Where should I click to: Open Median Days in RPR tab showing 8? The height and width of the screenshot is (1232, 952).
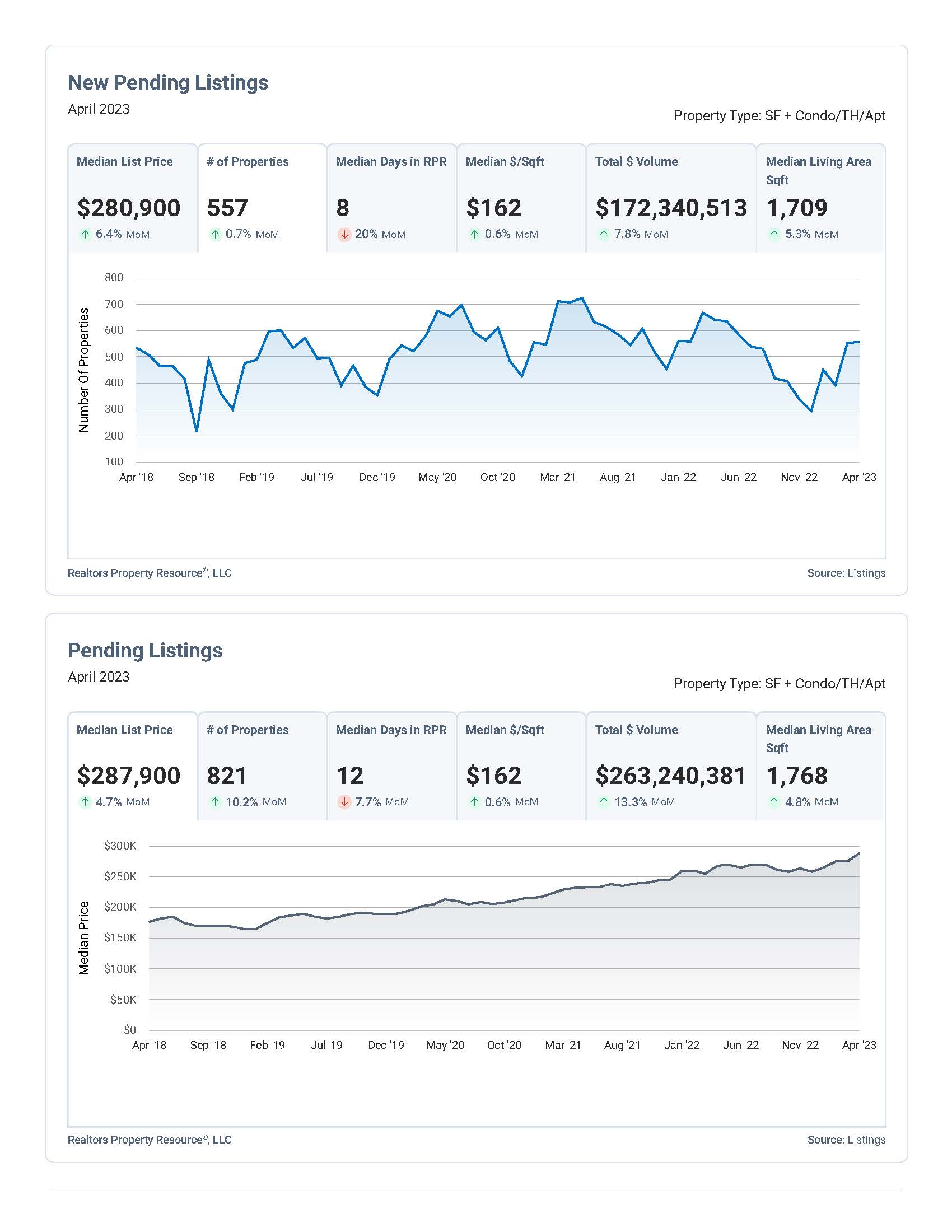click(392, 198)
